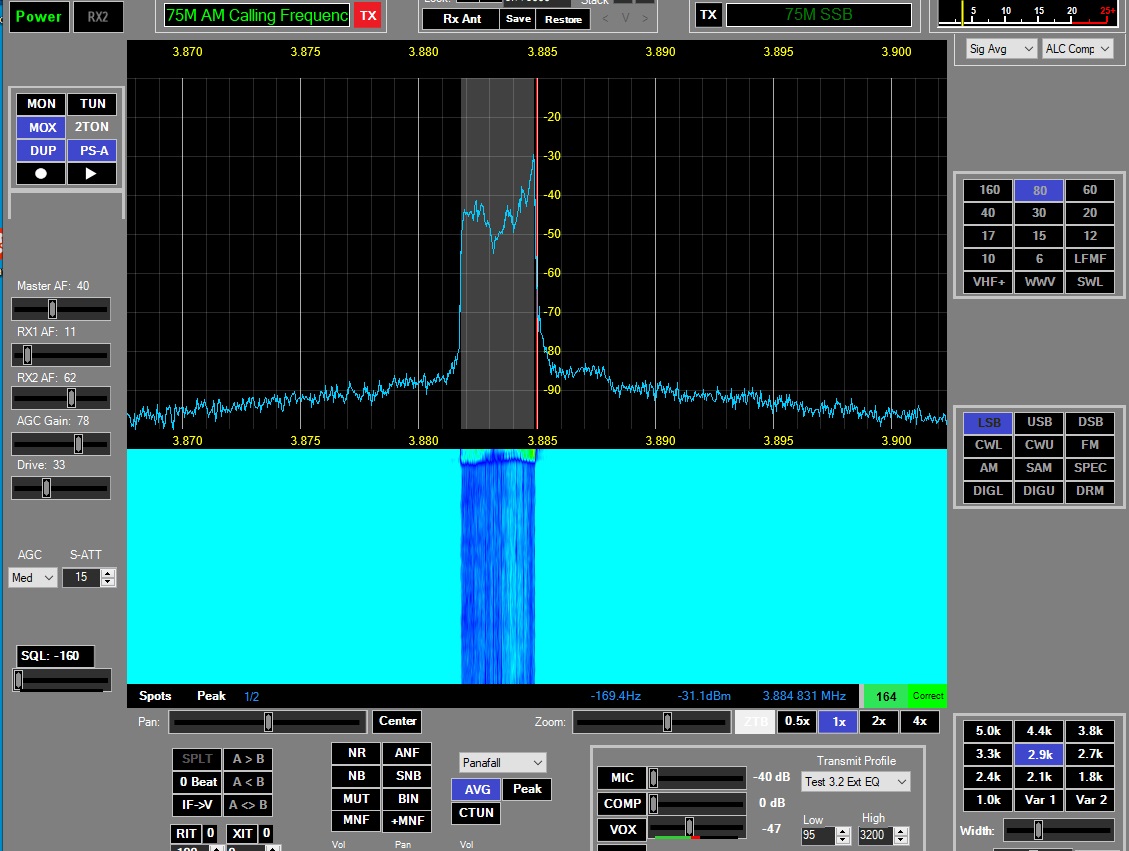Click the Drive slider

pos(61,488)
